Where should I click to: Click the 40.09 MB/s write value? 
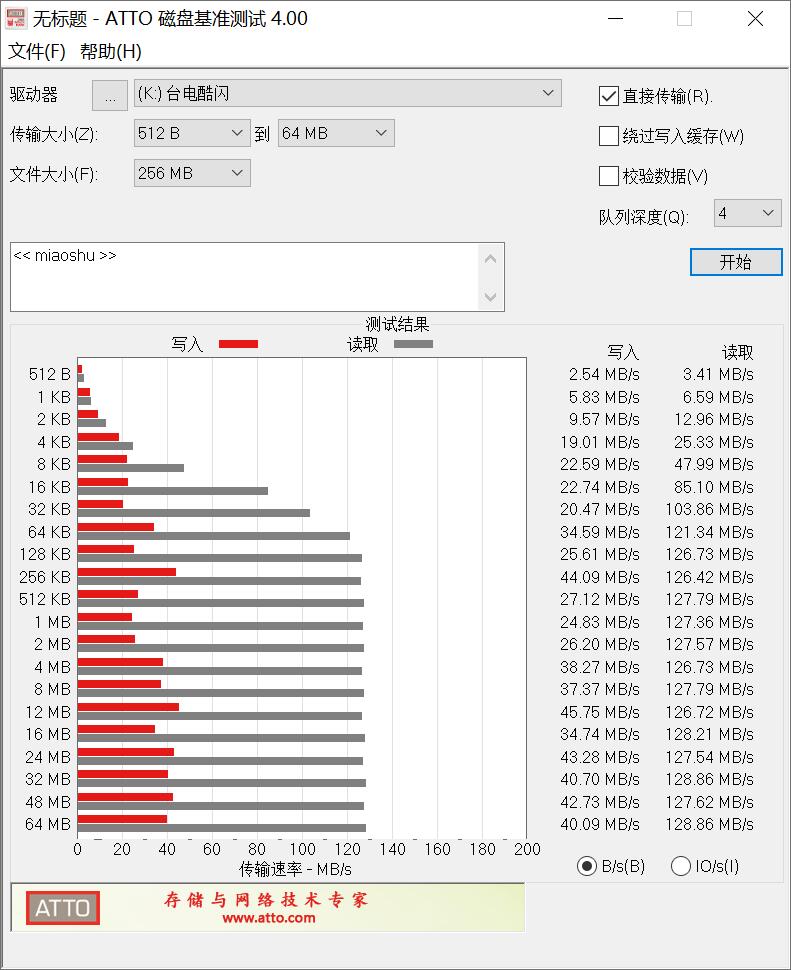pyautogui.click(x=600, y=825)
